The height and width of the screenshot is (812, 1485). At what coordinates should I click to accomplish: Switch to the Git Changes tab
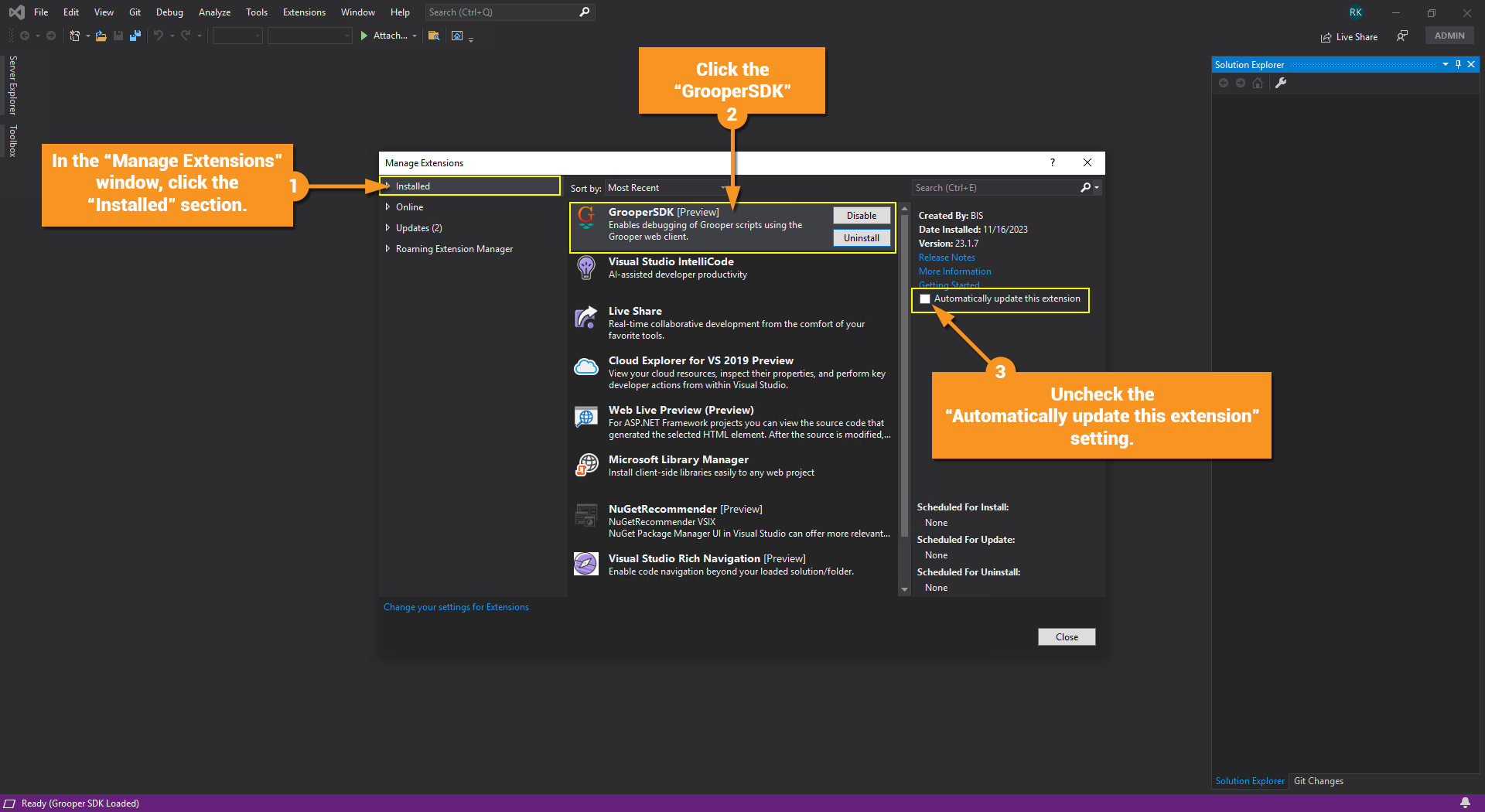1319,781
